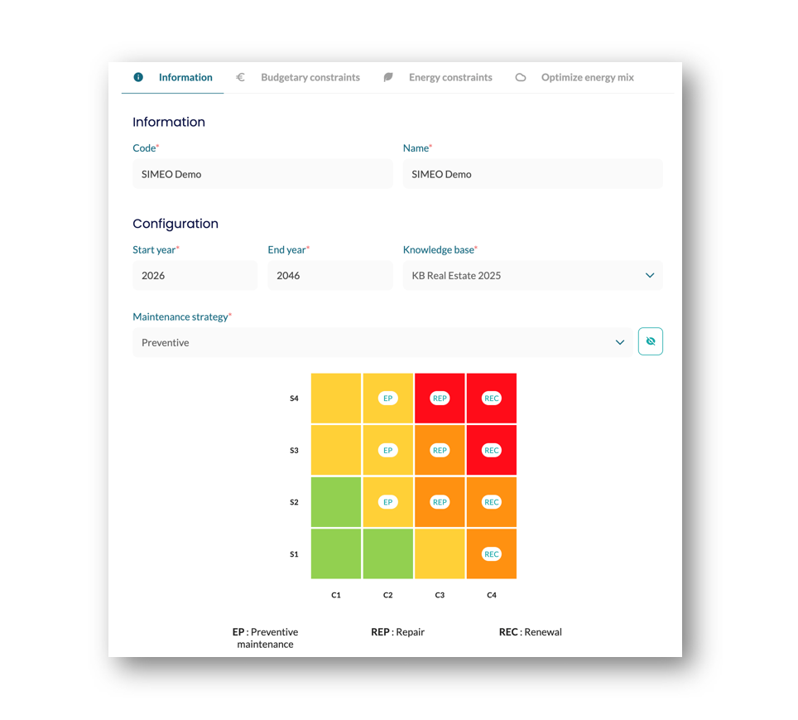Viewport: 798px width, 720px height.
Task: Focus the Start year field
Action: [x=194, y=275]
